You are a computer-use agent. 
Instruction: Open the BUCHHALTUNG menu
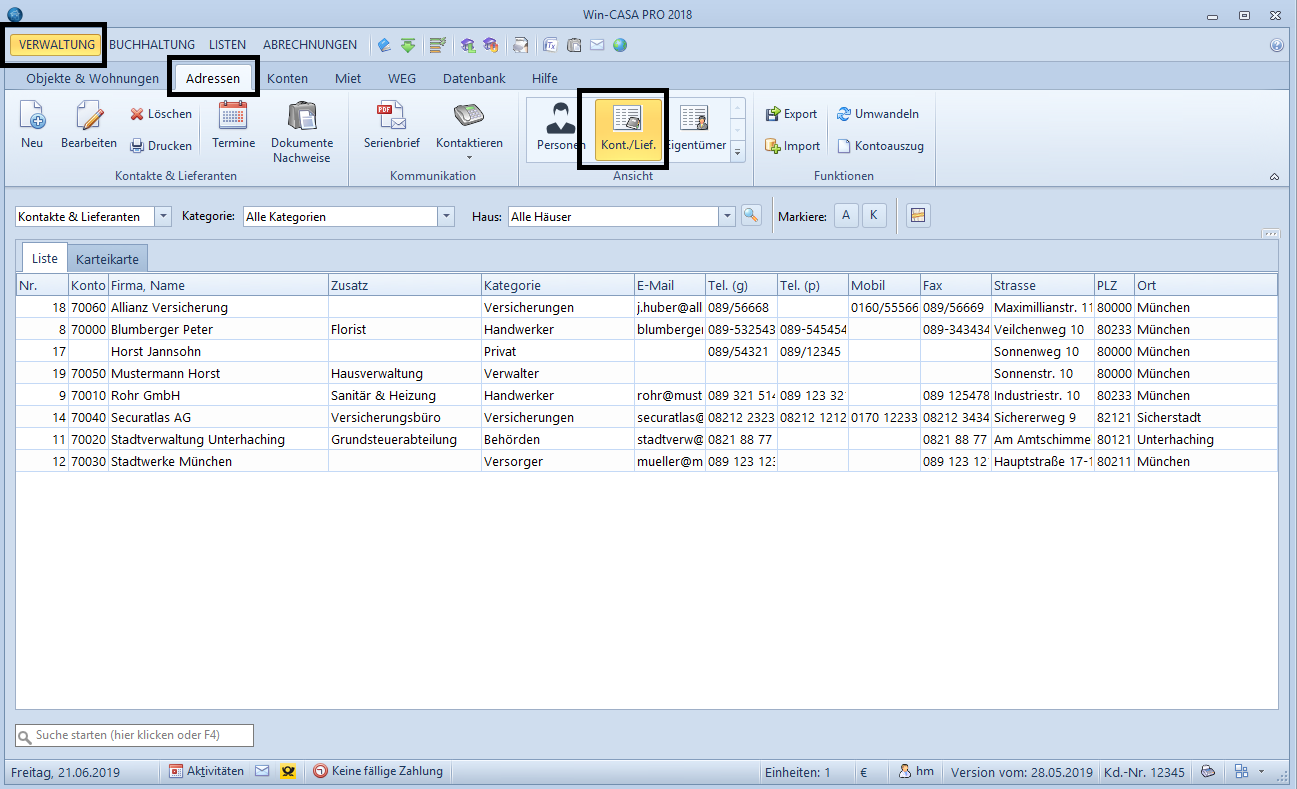point(152,45)
